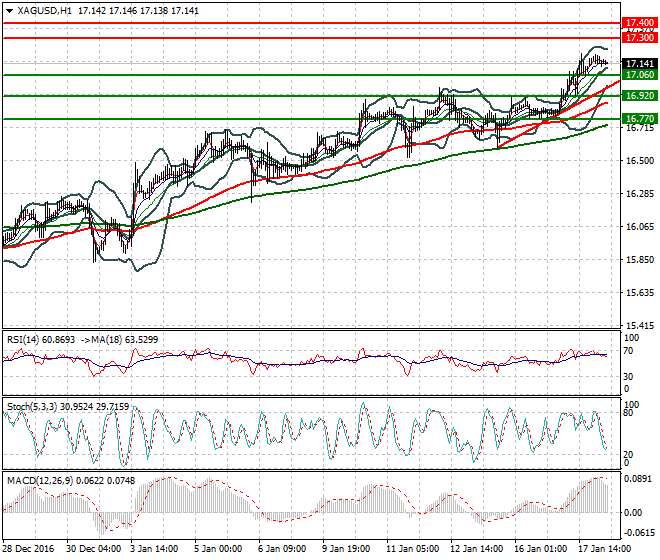Click the 28 Dec 2016 date label
This screenshot has width=660, height=560.
(28, 549)
